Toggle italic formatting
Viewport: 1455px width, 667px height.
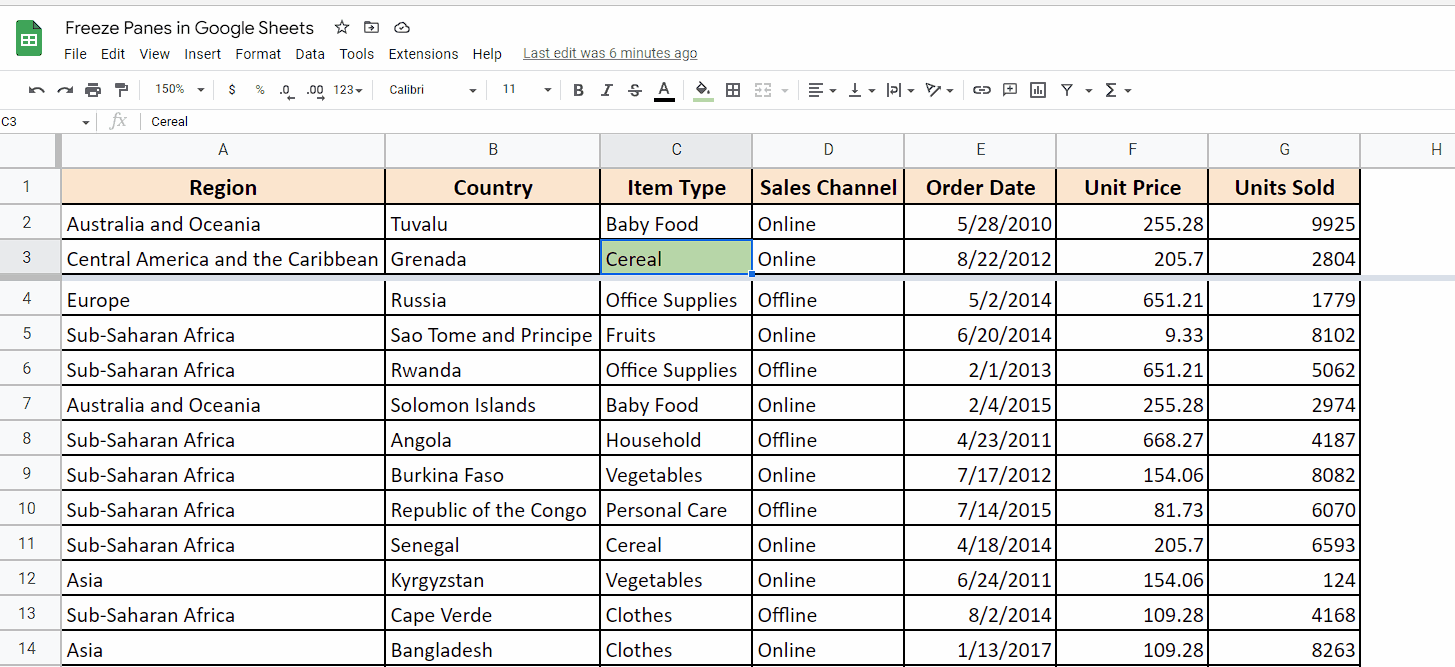607,89
